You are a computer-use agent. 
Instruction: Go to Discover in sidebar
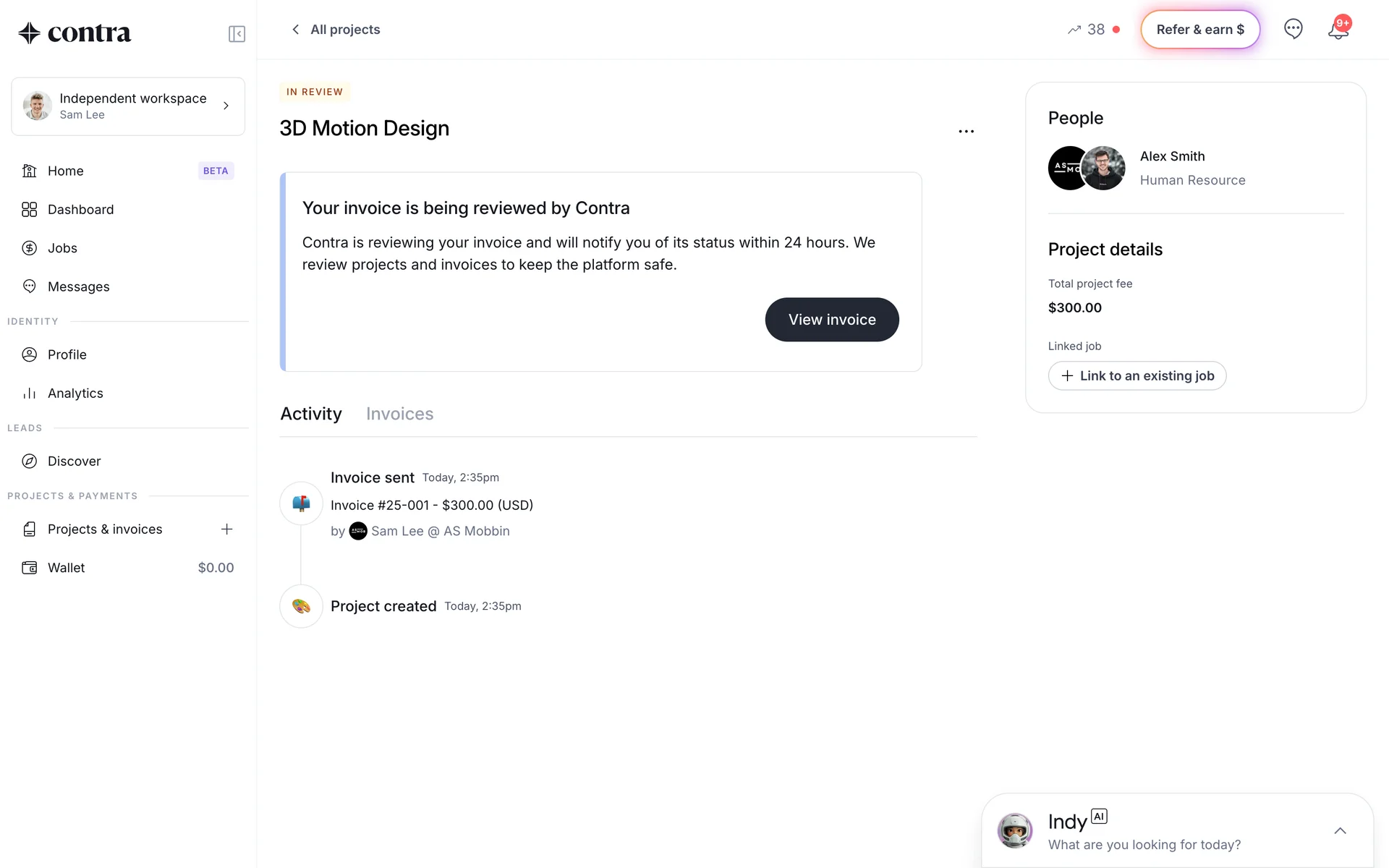click(x=74, y=461)
